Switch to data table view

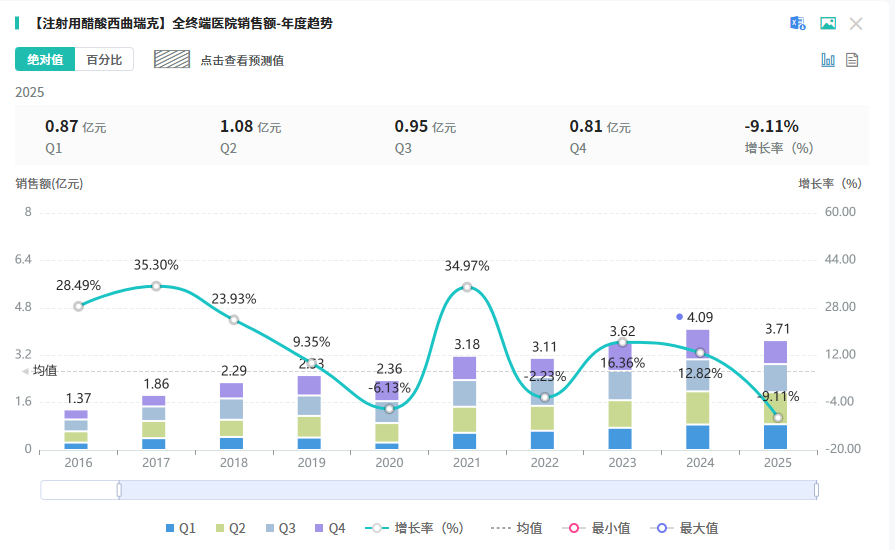coord(852,60)
